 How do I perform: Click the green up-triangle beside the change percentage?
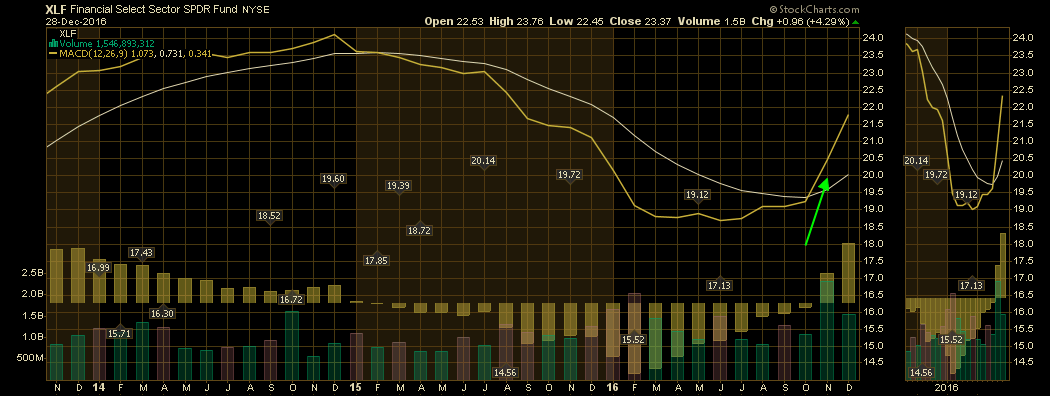pos(856,21)
